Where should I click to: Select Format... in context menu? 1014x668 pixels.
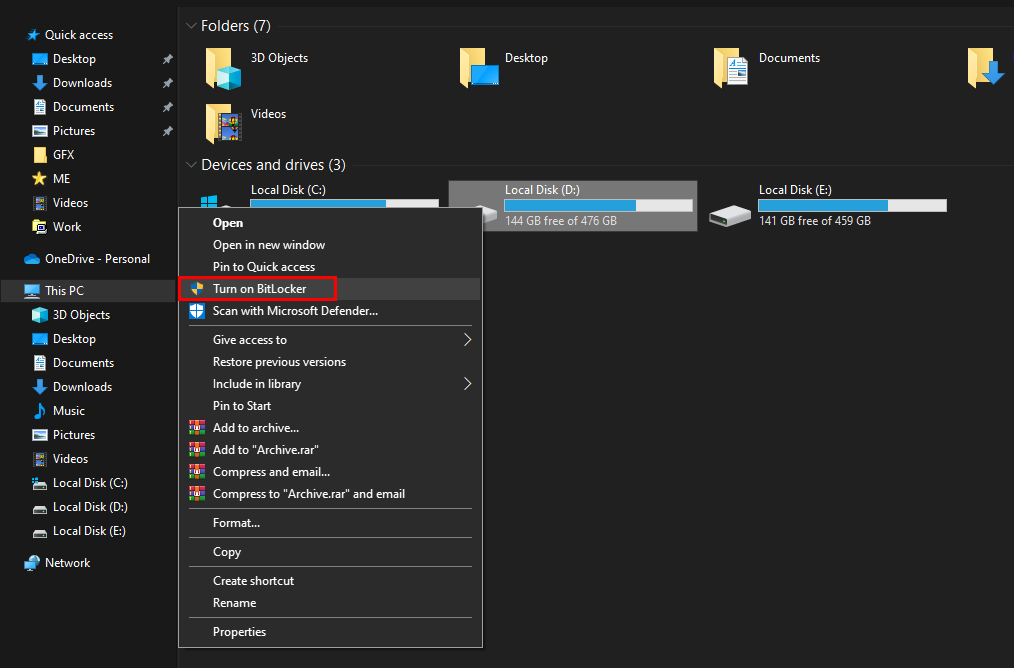tap(236, 523)
